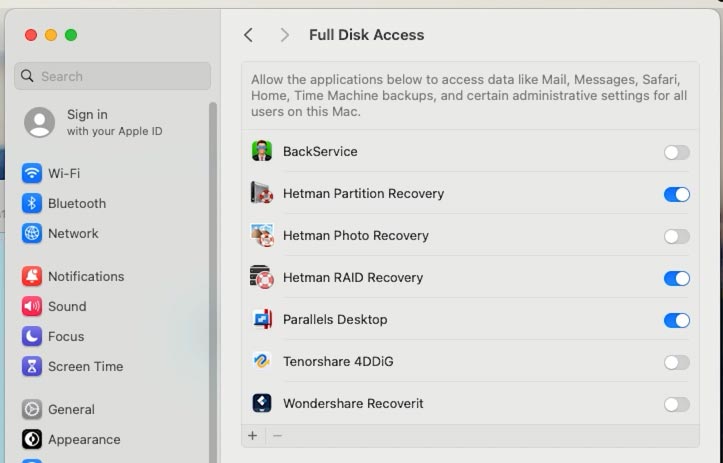
Task: Select Network in the sidebar
Action: tap(113, 233)
